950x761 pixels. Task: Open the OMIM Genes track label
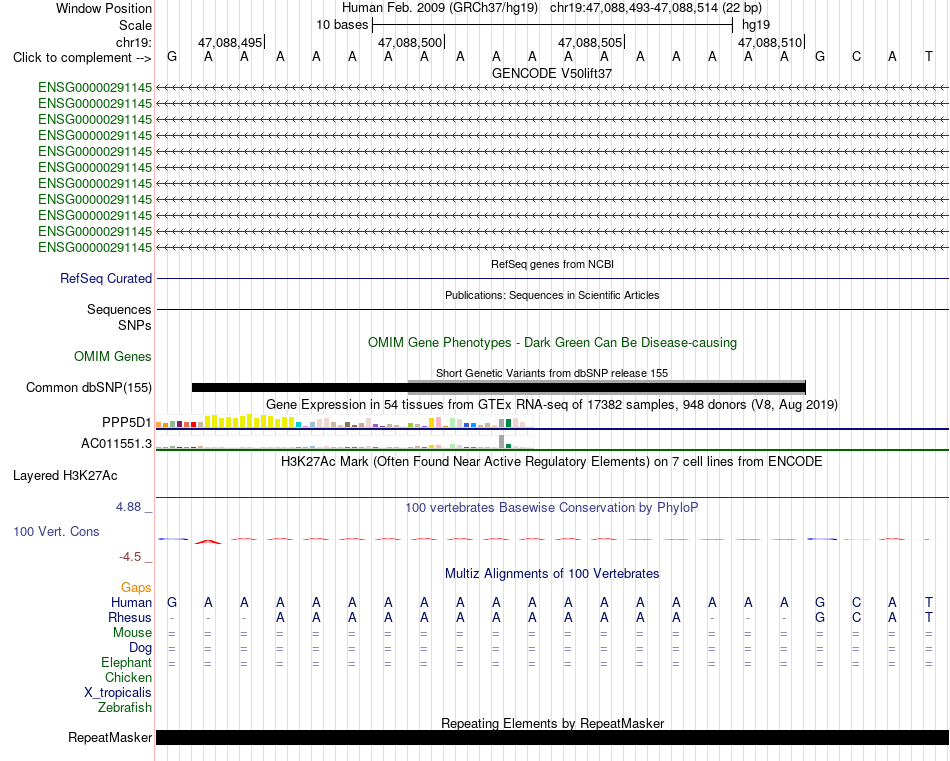(x=112, y=356)
